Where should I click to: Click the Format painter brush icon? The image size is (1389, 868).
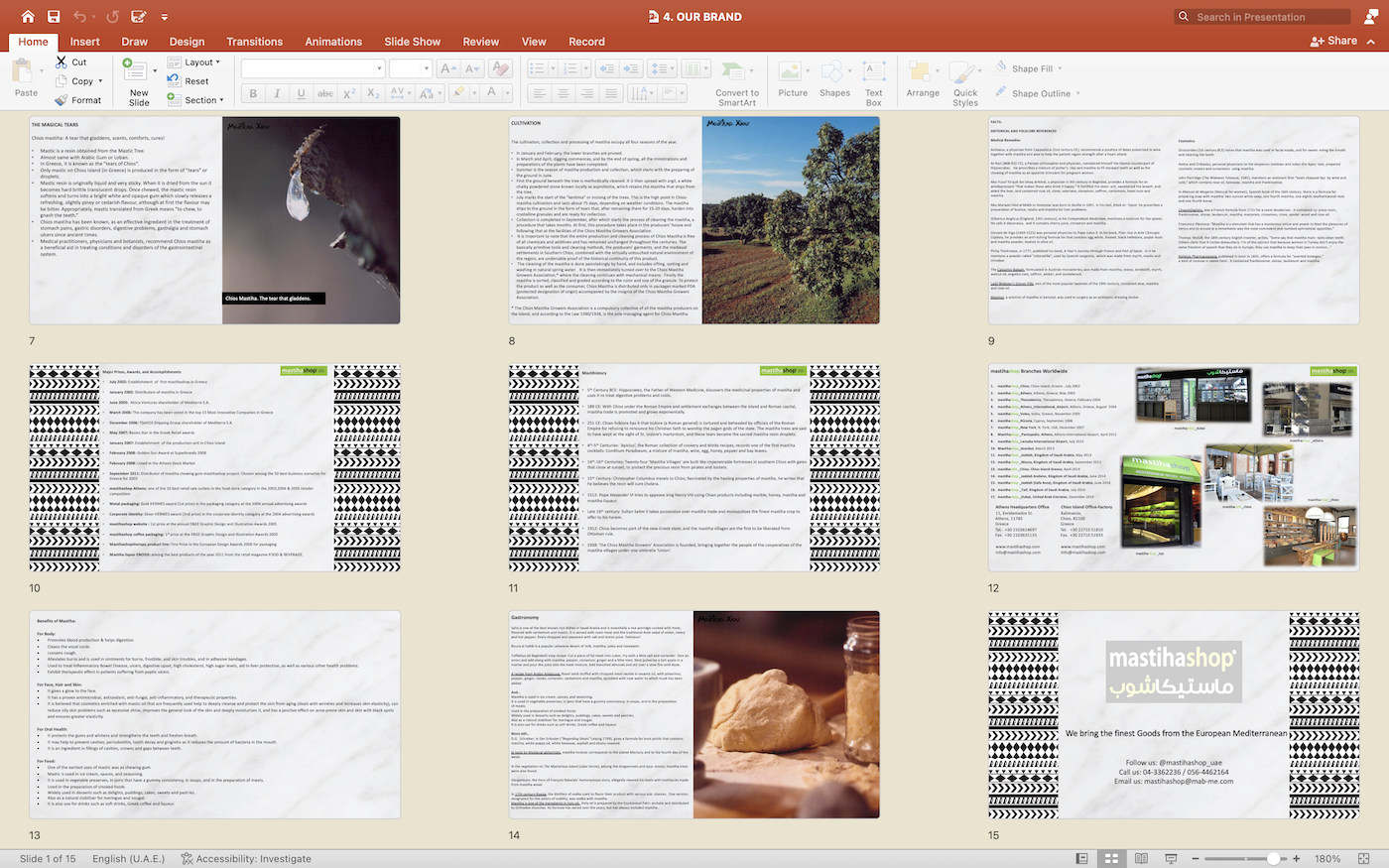(x=62, y=100)
